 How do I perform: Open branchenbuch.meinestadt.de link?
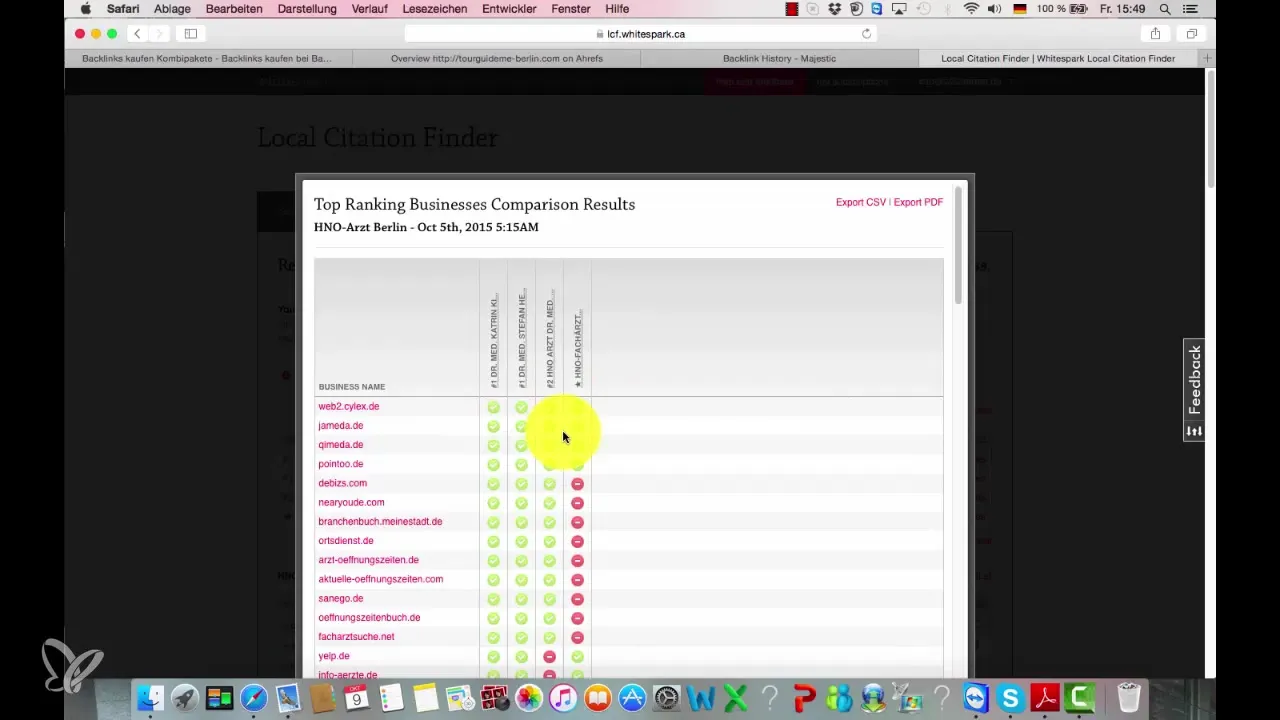(x=380, y=521)
